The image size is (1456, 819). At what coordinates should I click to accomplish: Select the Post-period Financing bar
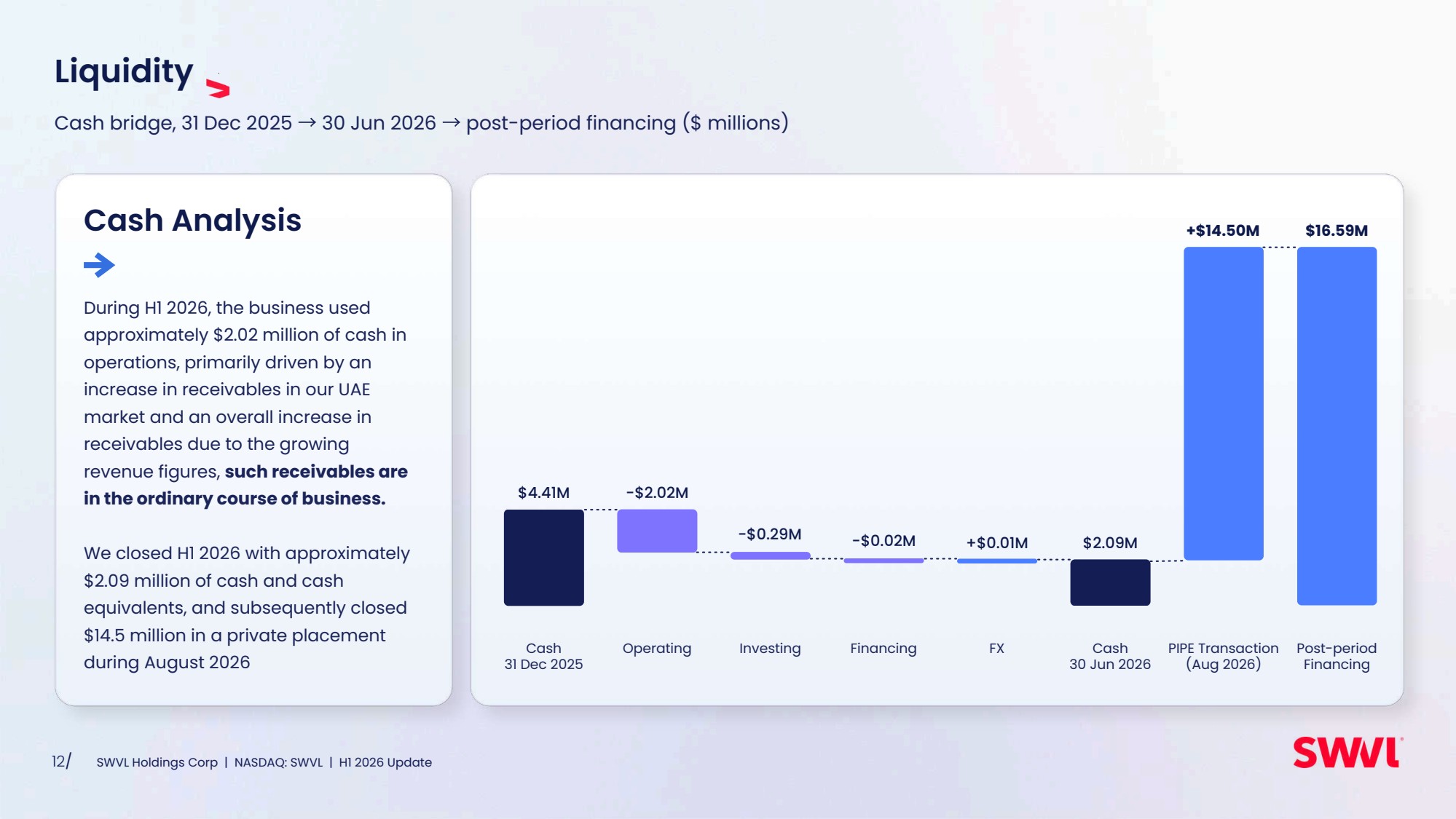[x=1337, y=426]
